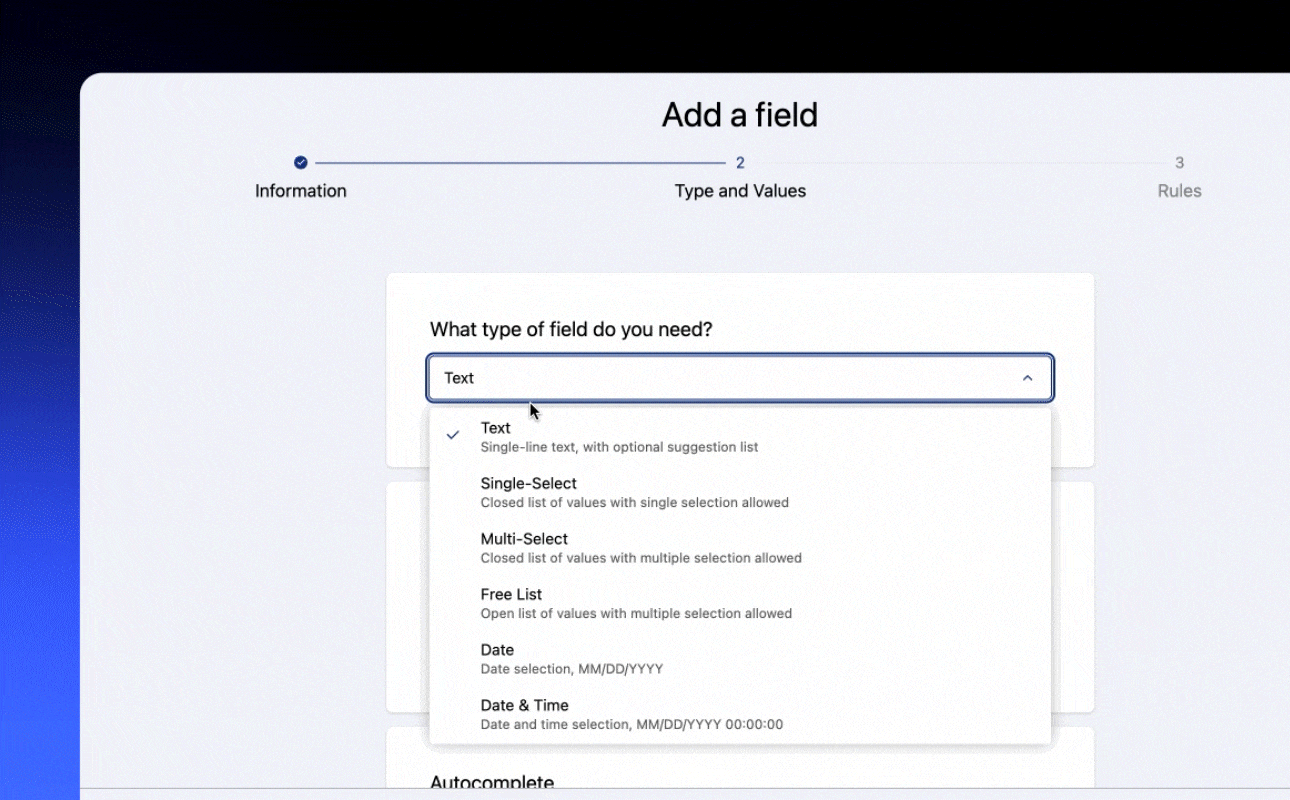Click the progress line between steps 2 and 3
This screenshot has height=800, width=1290.
(x=960, y=163)
